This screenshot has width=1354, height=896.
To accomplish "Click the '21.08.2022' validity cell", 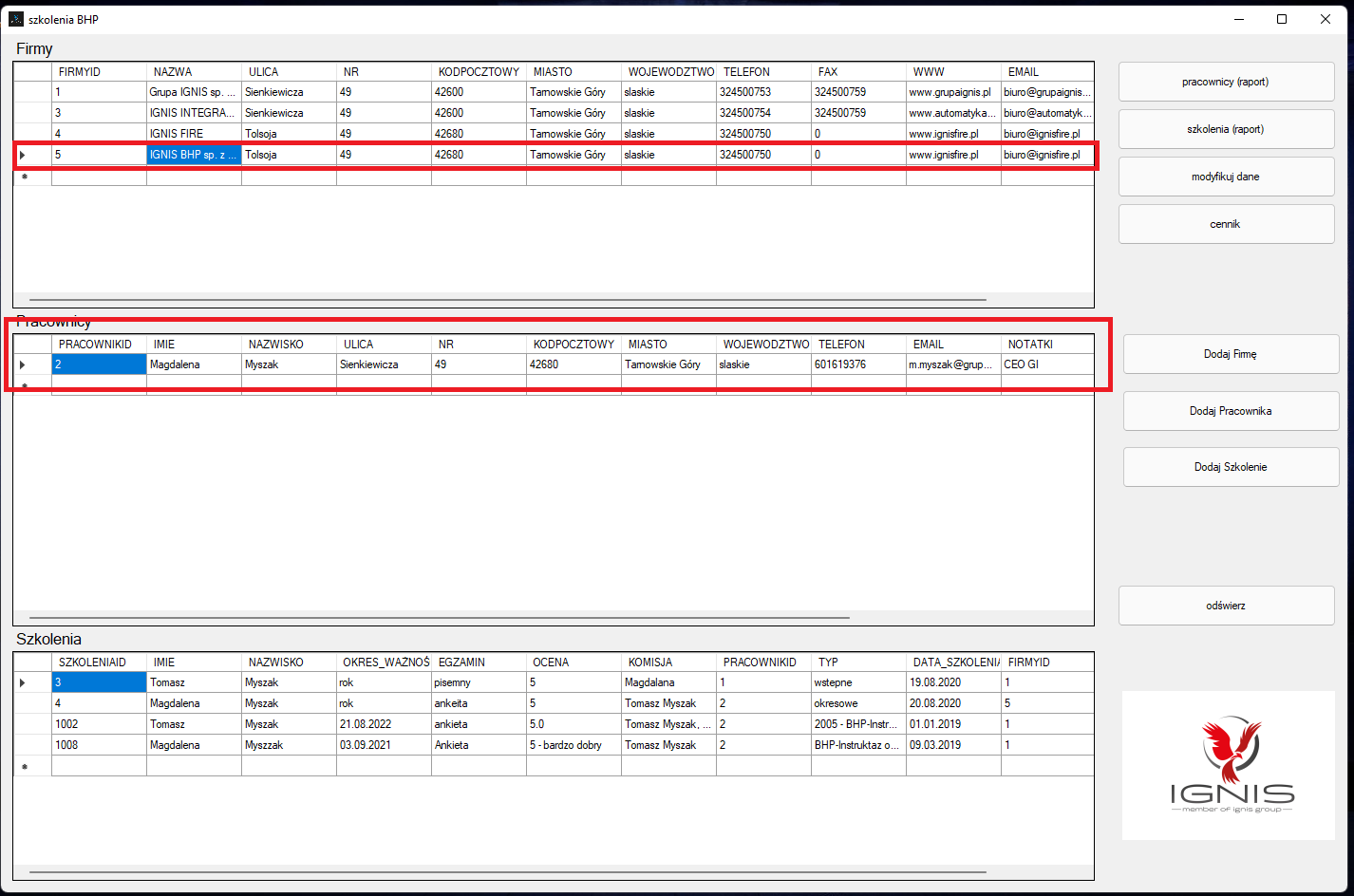I will point(384,724).
